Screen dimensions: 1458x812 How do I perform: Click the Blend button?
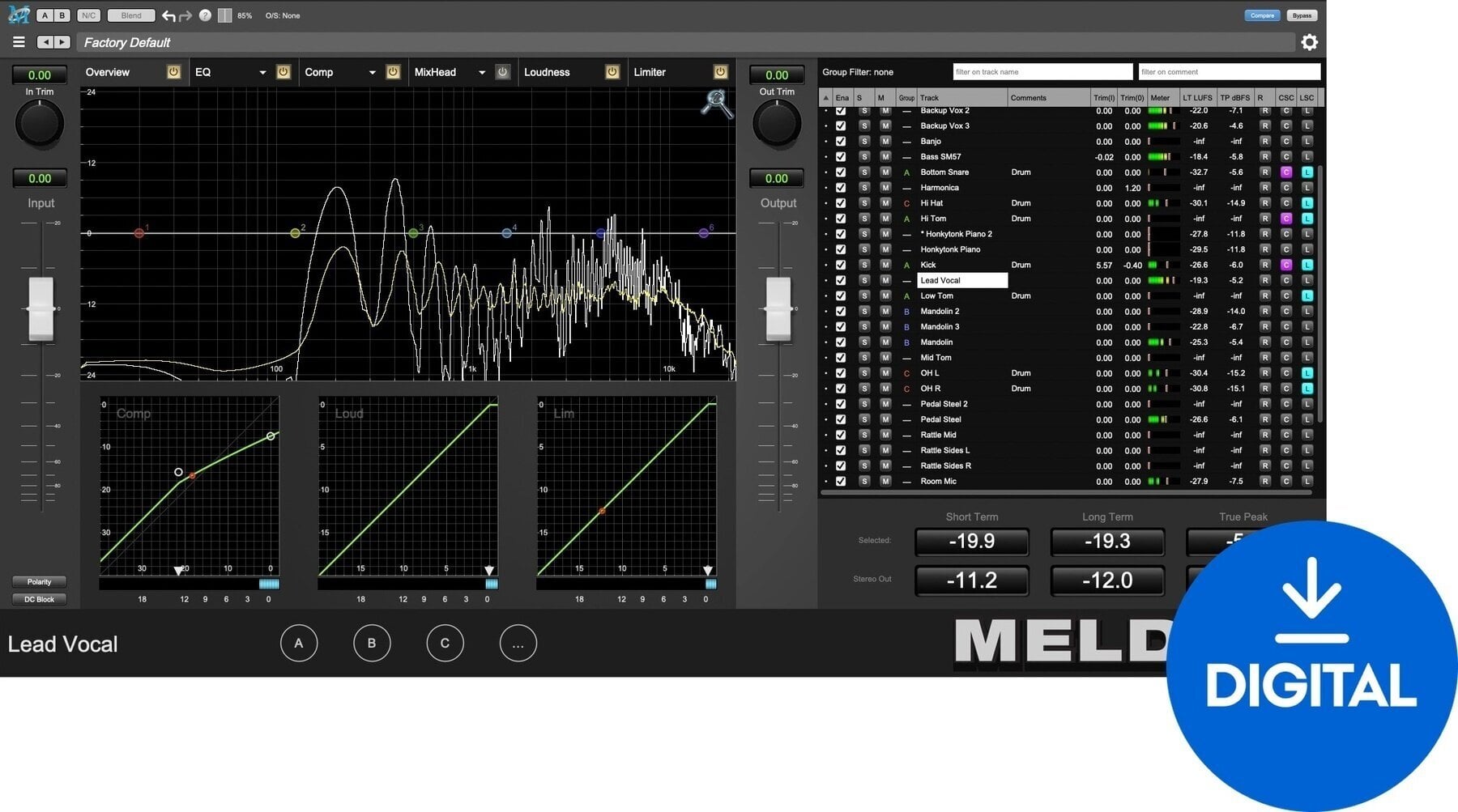131,15
